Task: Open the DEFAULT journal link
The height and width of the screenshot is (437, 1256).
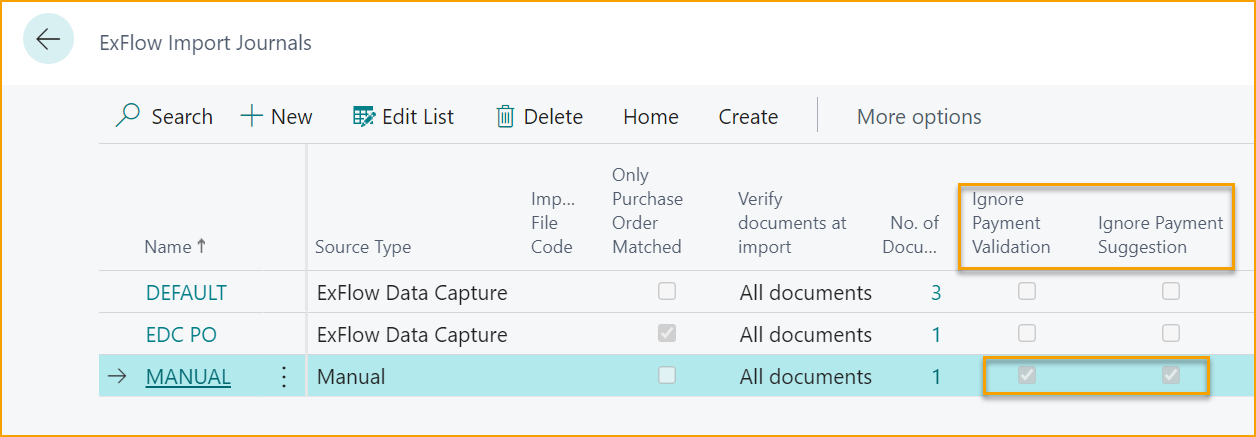Action: [x=186, y=293]
